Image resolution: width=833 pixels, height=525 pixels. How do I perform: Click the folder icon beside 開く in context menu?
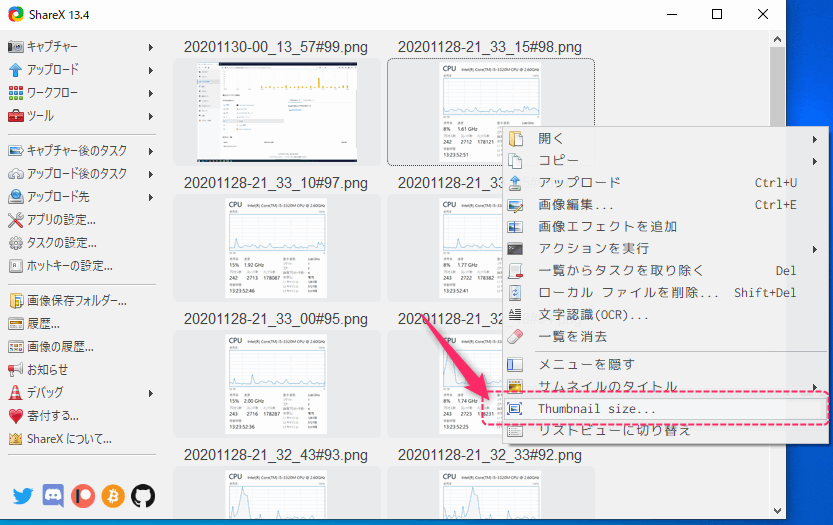click(x=515, y=139)
